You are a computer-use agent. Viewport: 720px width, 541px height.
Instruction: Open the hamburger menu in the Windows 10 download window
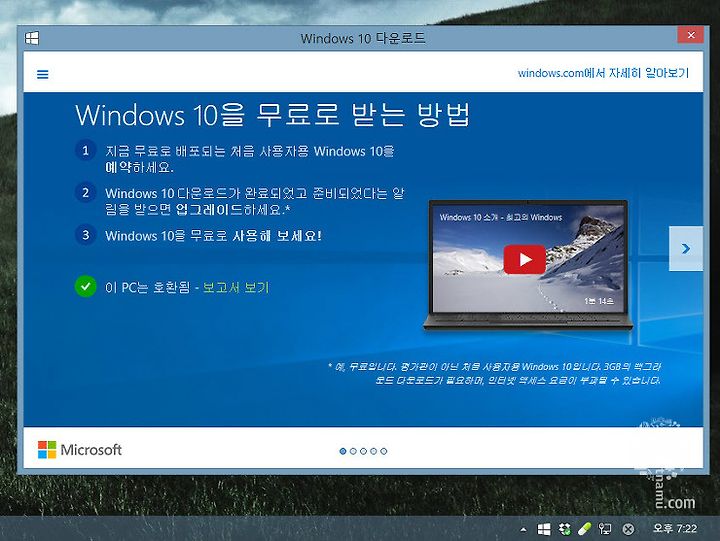tap(43, 74)
